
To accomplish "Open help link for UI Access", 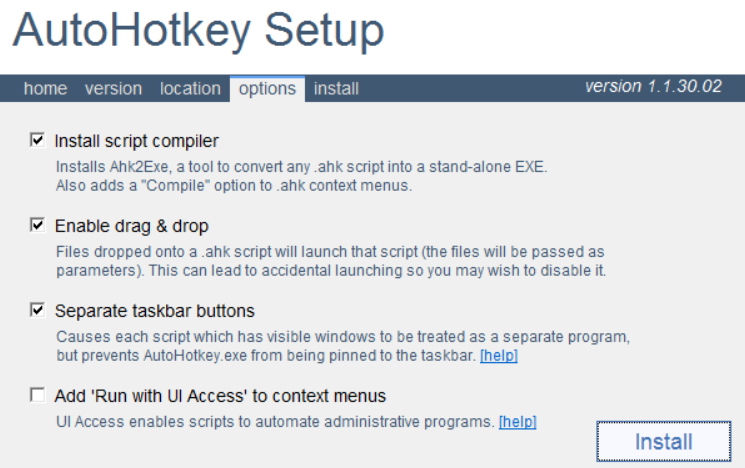I will click(x=517, y=422).
